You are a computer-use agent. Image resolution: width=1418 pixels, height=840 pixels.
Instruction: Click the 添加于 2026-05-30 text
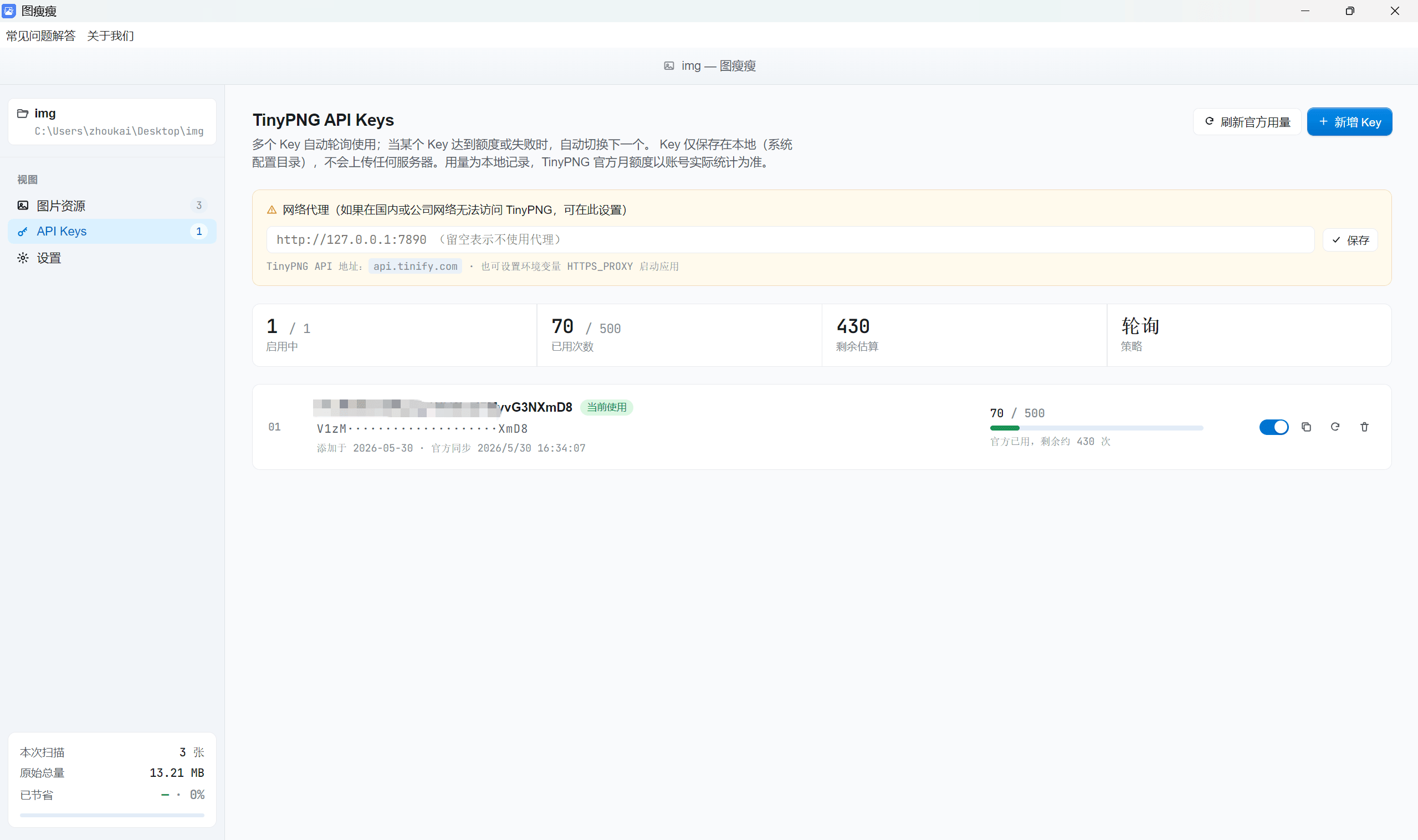point(365,448)
